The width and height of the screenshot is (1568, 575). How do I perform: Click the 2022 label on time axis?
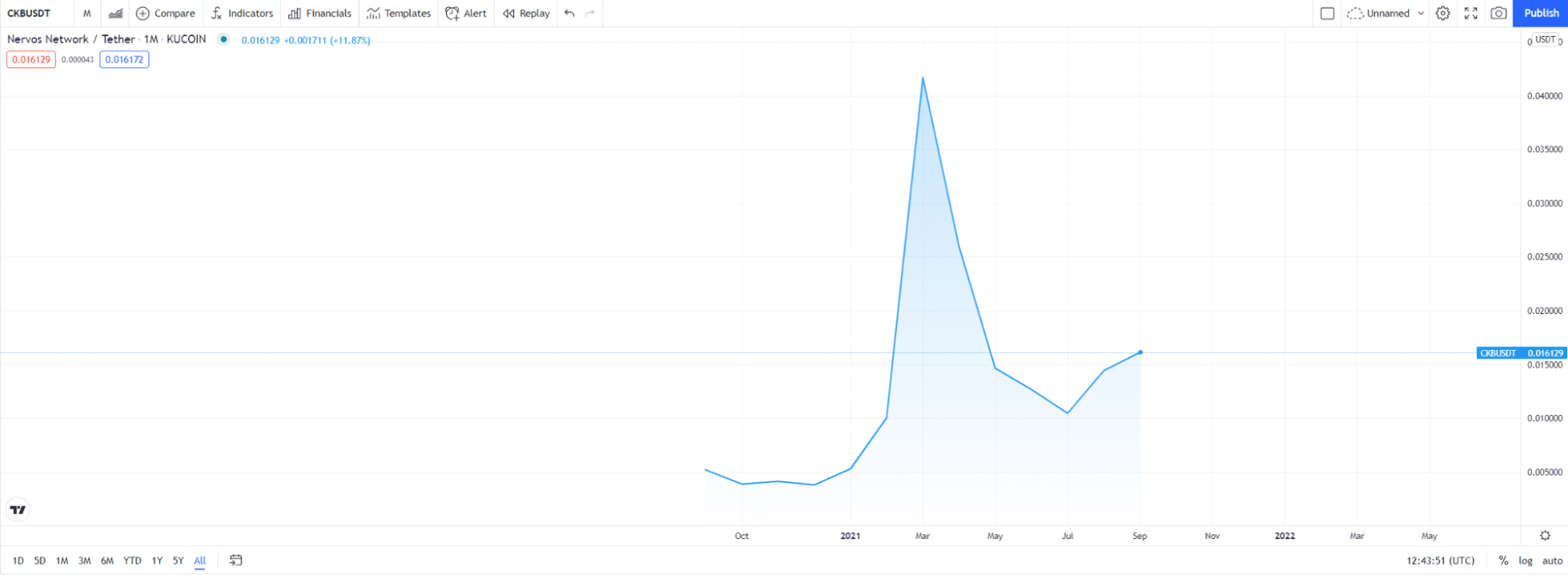1285,536
